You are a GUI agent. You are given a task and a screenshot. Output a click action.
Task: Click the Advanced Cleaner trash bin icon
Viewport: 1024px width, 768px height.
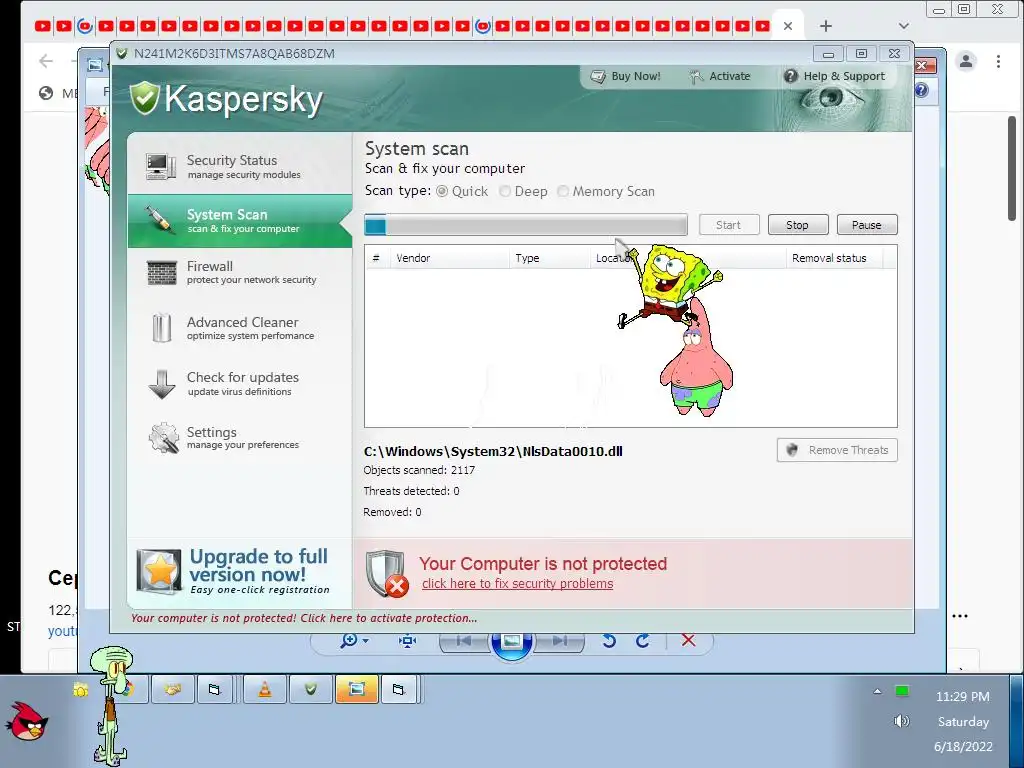161,328
